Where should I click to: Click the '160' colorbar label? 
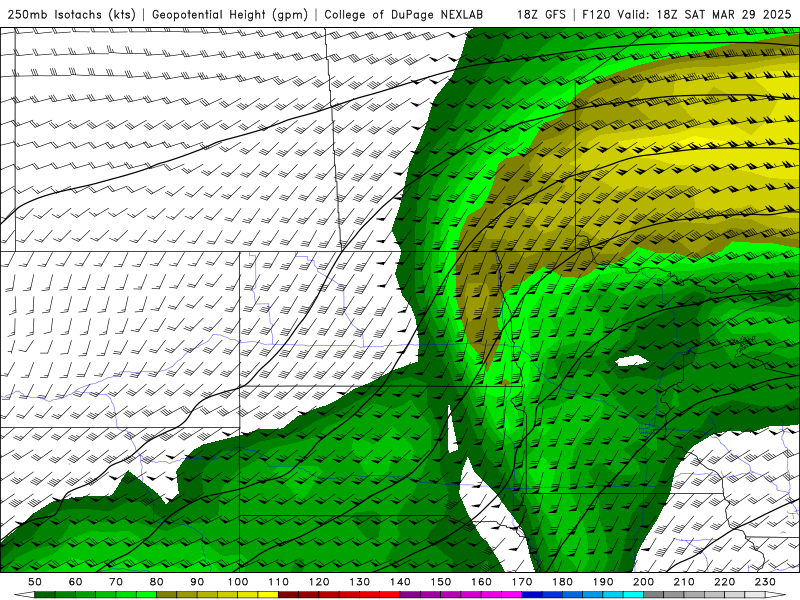[x=481, y=582]
